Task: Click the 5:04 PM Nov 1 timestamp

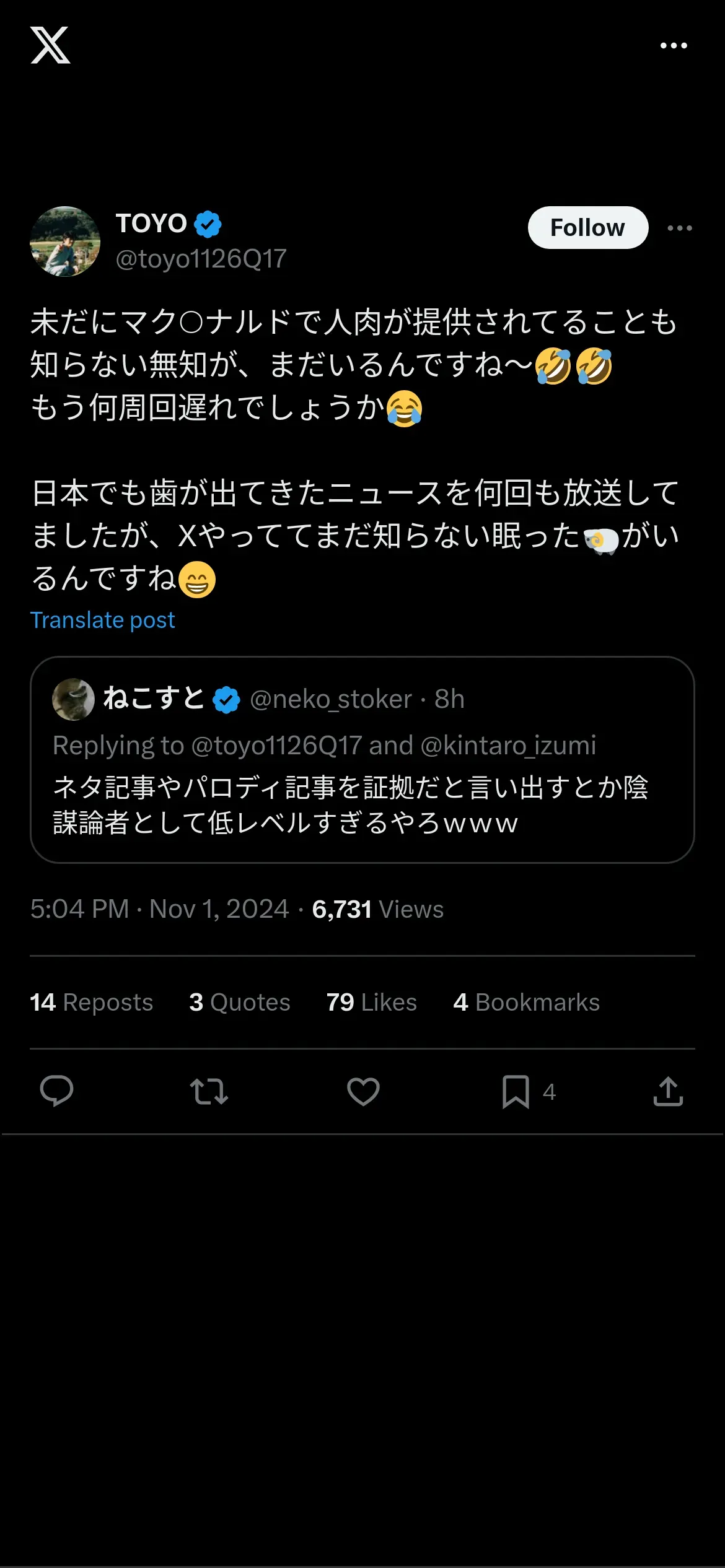Action: click(159, 909)
